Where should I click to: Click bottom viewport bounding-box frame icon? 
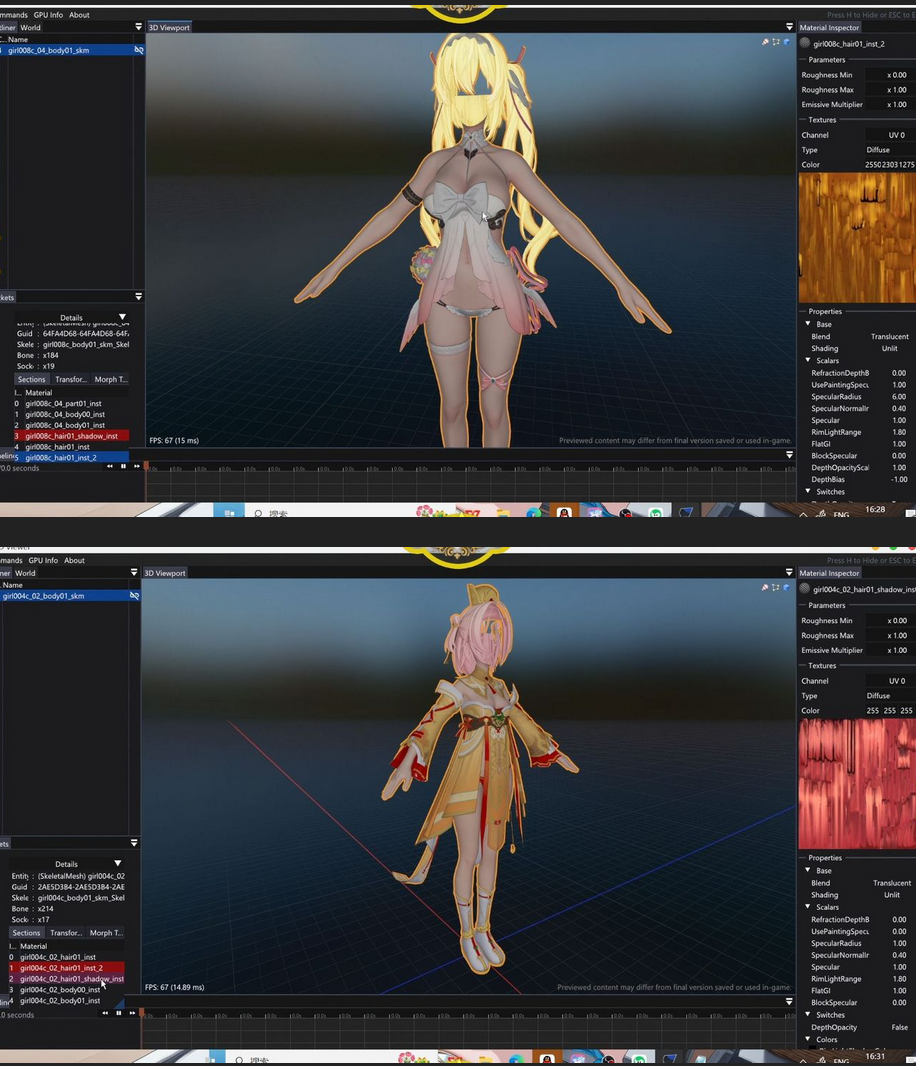click(x=776, y=587)
